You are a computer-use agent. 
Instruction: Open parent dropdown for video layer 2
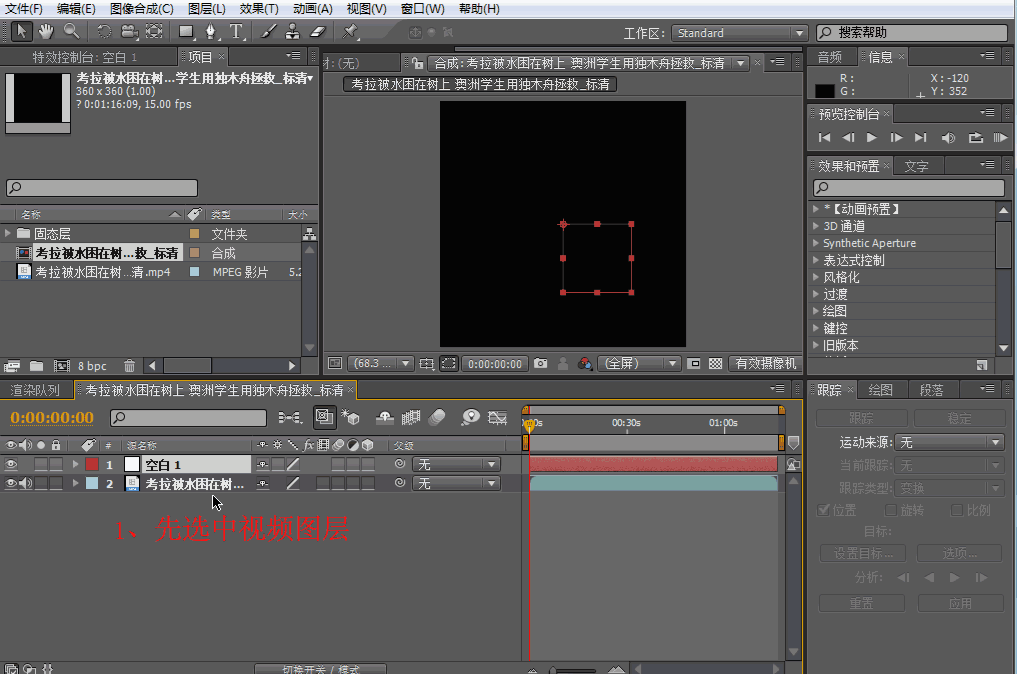click(456, 483)
